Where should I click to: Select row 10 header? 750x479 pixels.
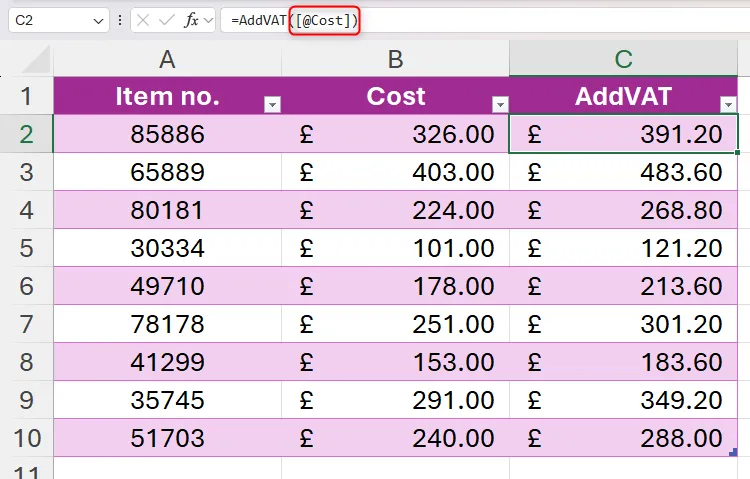(26, 438)
